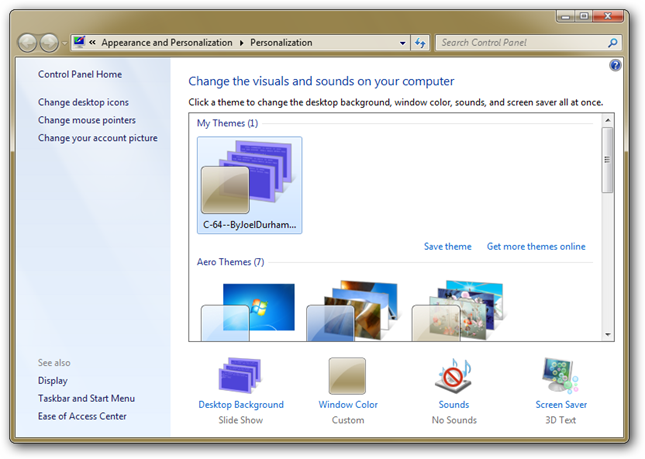Open Ease of Access Center link

[82, 416]
